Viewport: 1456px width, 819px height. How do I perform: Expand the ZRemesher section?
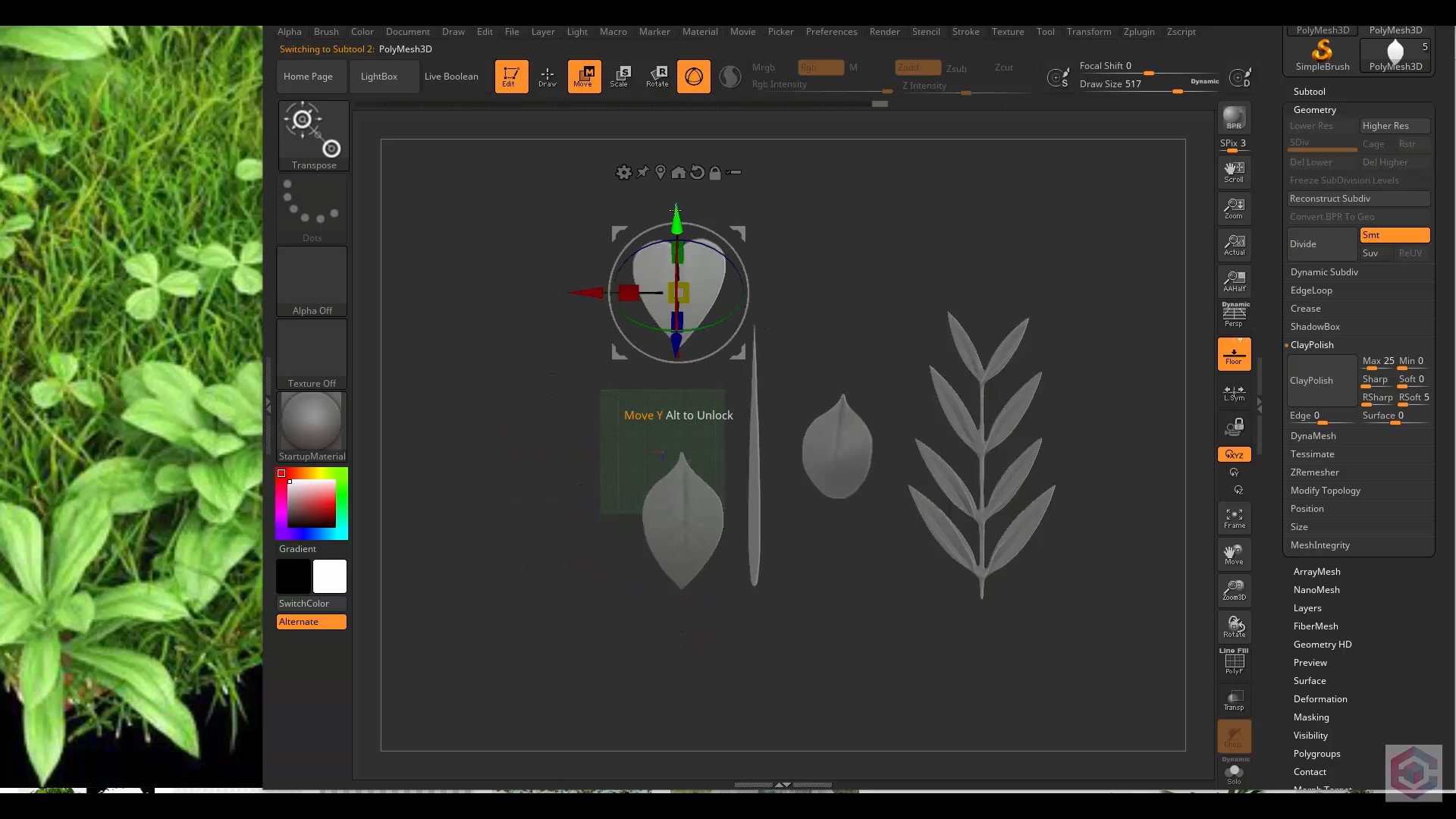tap(1314, 472)
